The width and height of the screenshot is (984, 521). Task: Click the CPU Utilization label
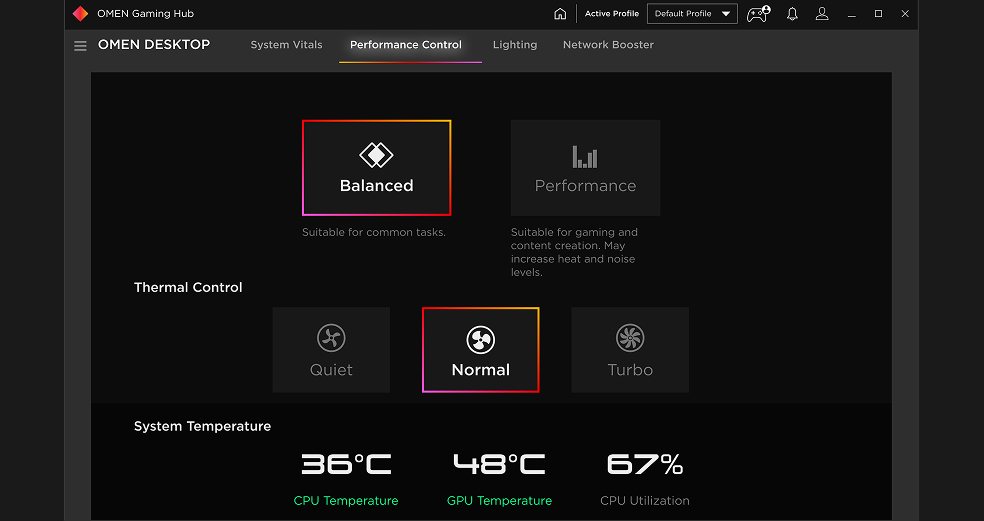[x=644, y=500]
